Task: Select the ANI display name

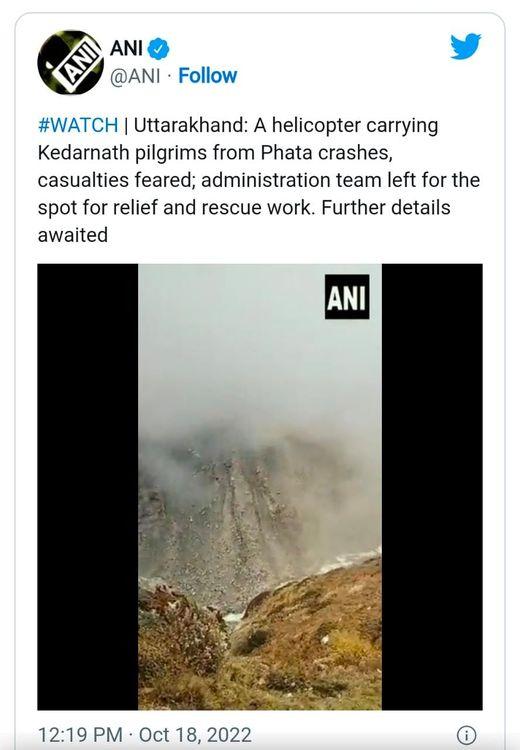Action: [126, 48]
